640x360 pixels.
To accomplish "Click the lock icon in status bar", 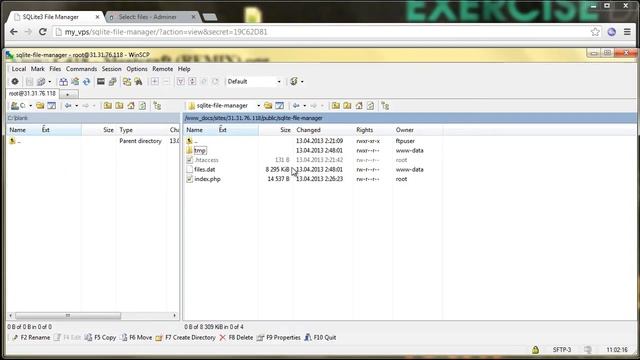I will coord(535,349).
